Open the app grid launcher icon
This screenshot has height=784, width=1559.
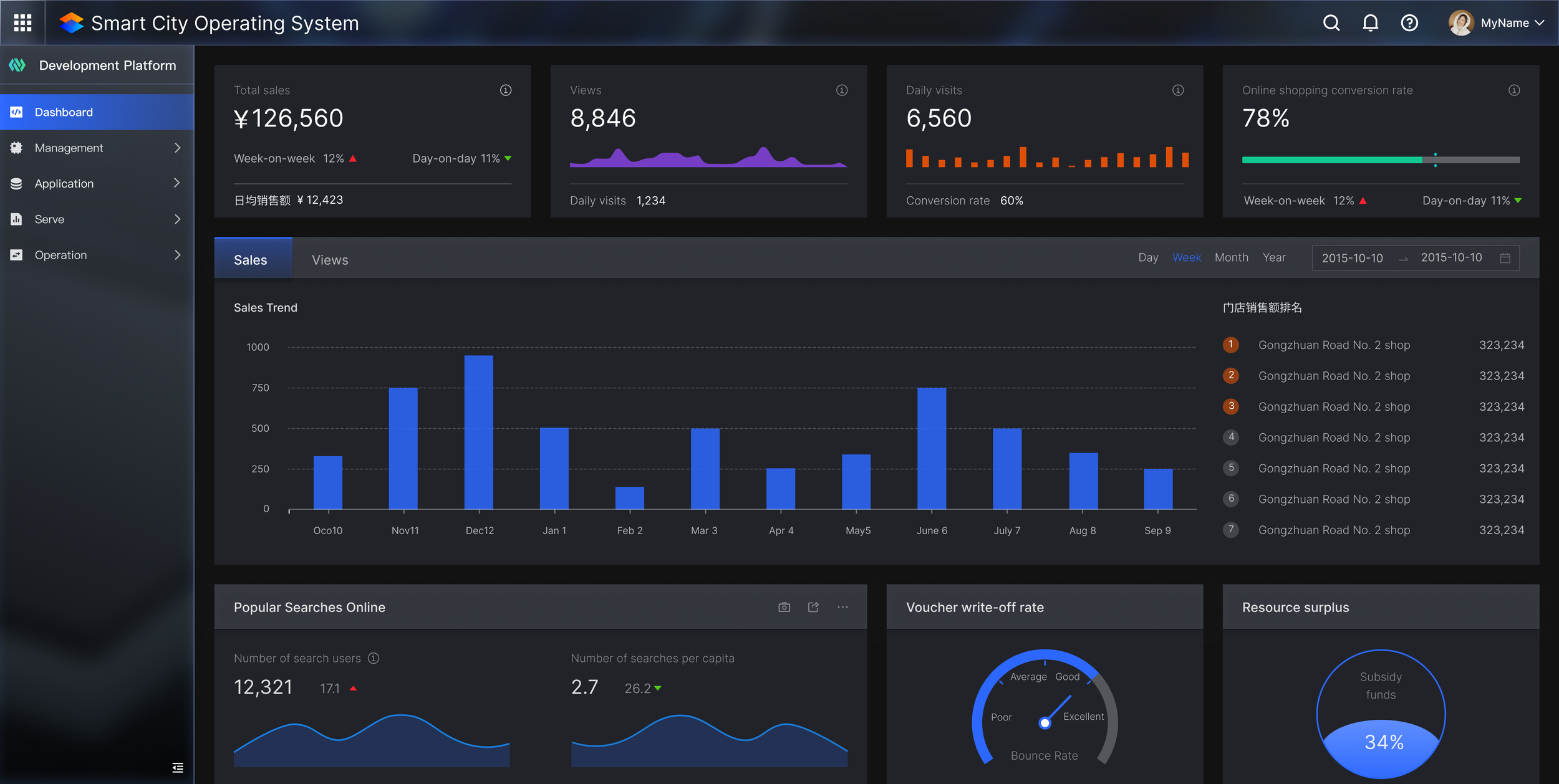22,23
